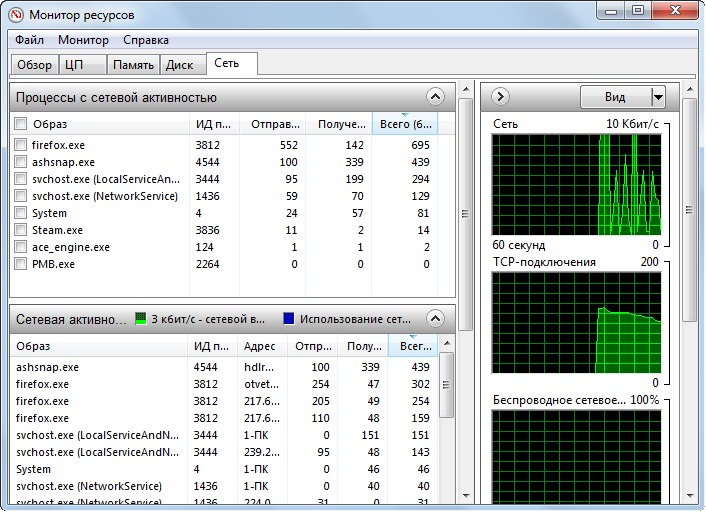Check the Steam.exe process checkbox

tap(21, 230)
